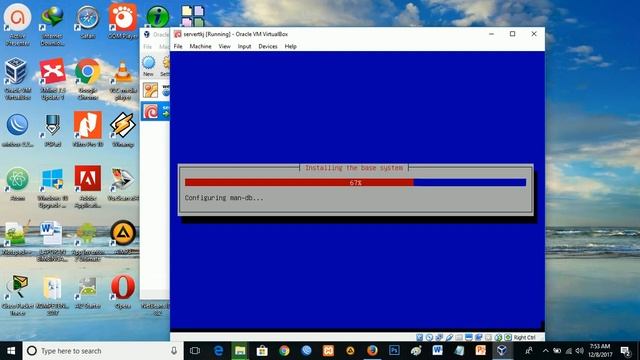Screen dimensions: 640x360
Task: Click the USB pen-shaped status icon
Action: point(449,338)
